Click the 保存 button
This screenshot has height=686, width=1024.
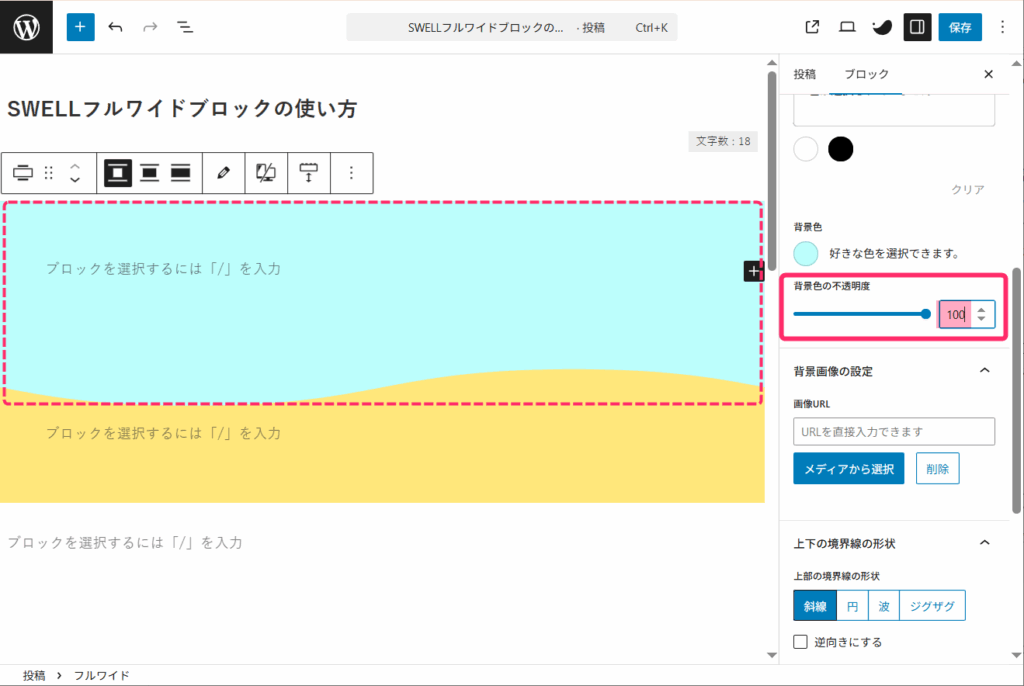pyautogui.click(x=960, y=27)
